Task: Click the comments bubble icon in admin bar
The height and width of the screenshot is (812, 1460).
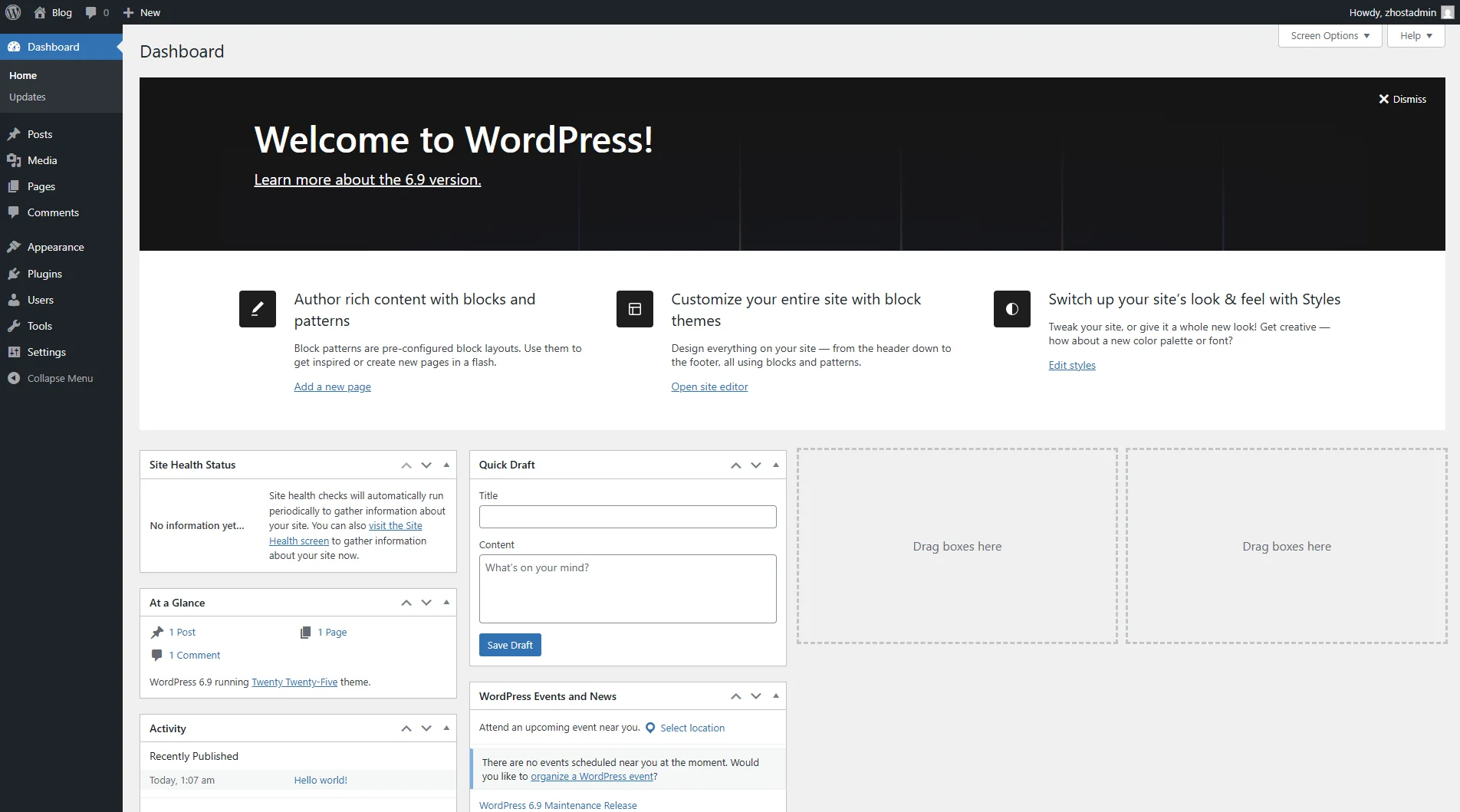Action: pyautogui.click(x=91, y=12)
